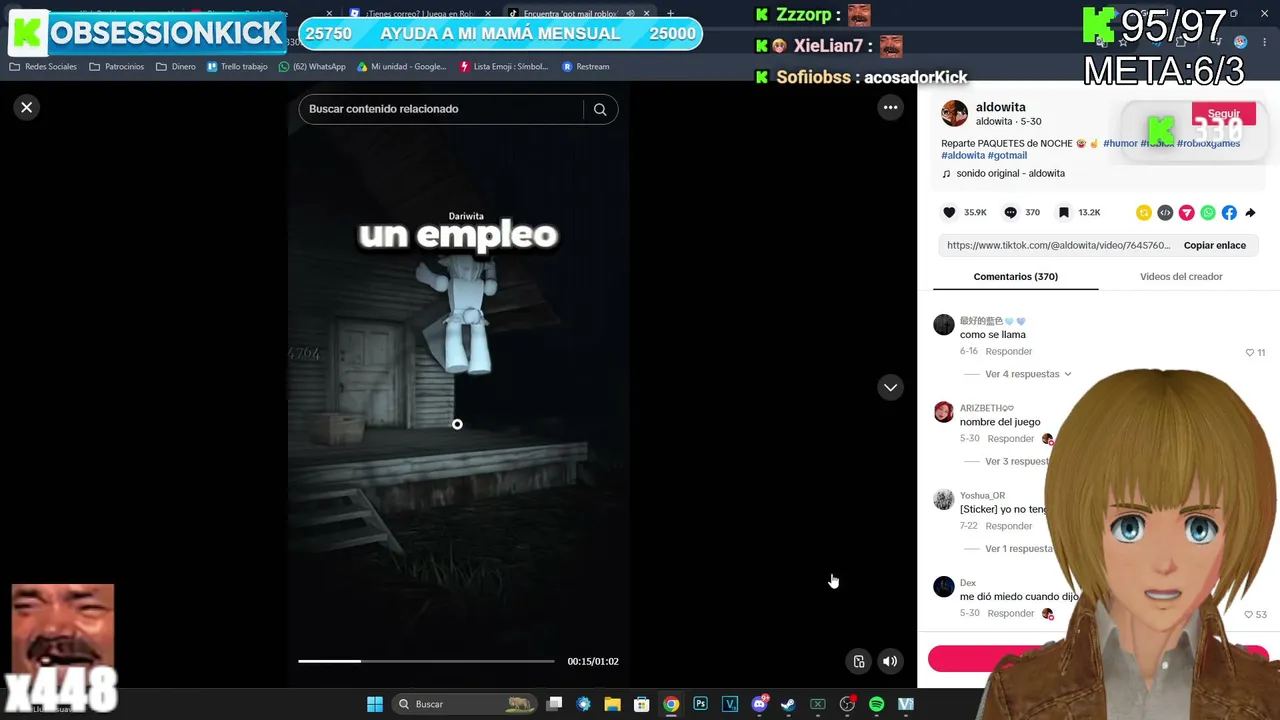The height and width of the screenshot is (720, 1280).
Task: Close the TikTok video viewer
Action: click(27, 107)
